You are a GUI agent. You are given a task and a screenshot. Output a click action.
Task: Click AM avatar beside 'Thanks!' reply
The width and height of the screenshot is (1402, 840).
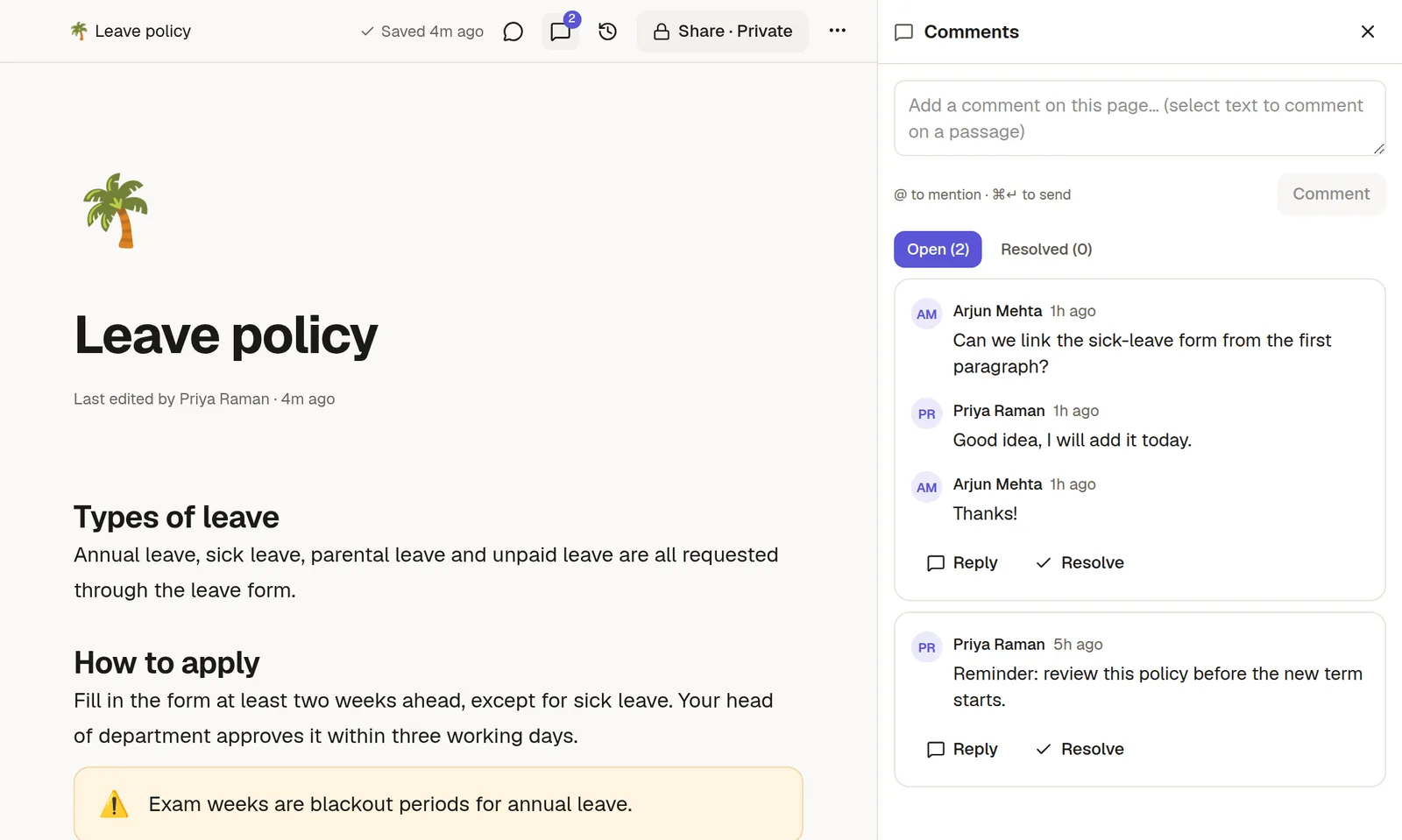(x=927, y=488)
